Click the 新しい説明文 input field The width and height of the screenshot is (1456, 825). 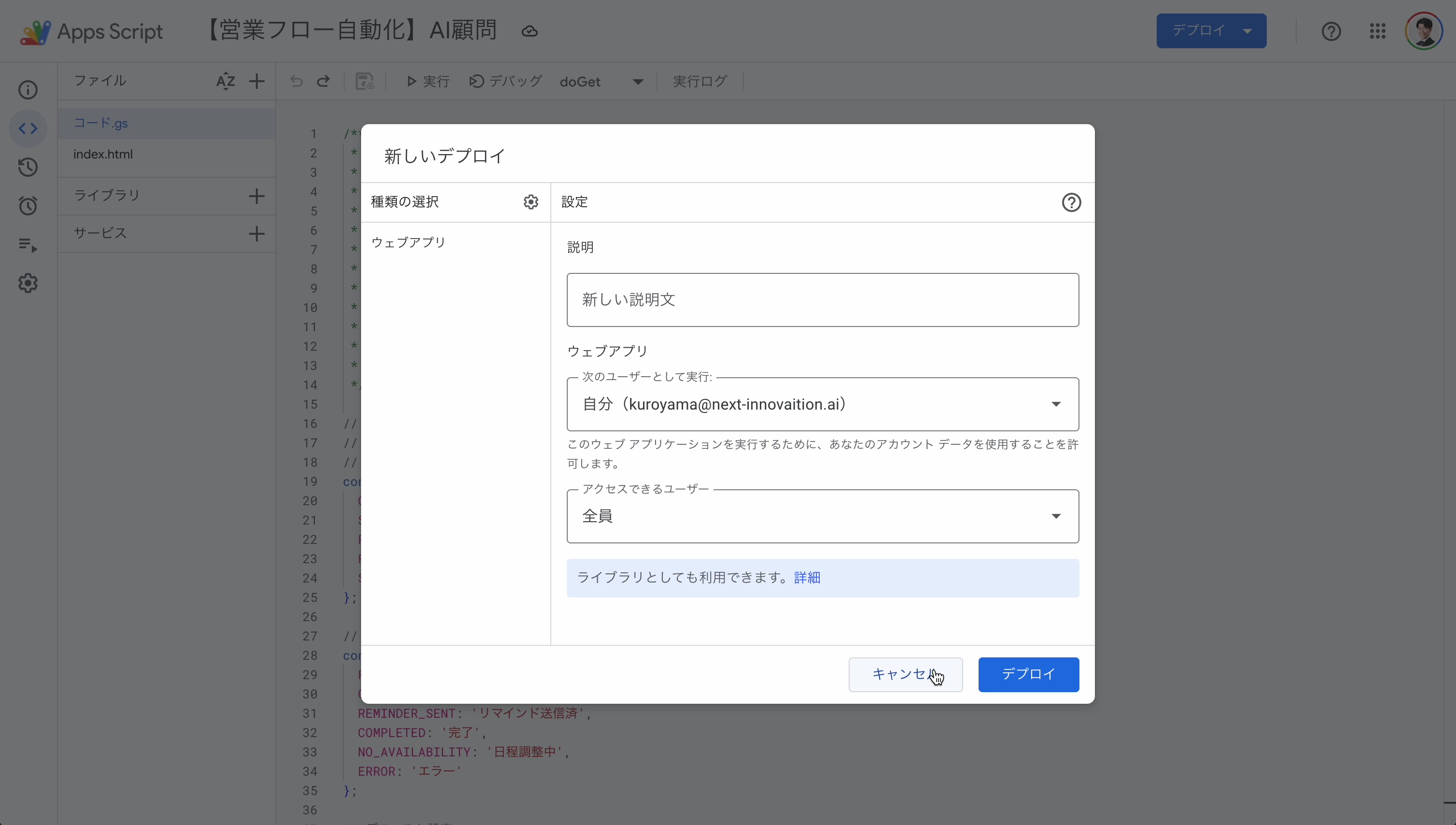[822, 300]
